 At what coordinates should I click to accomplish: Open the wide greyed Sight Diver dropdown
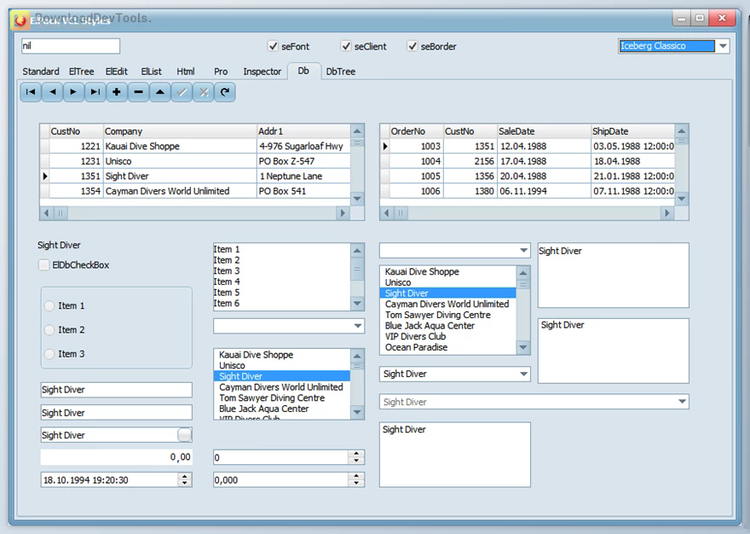pos(682,401)
